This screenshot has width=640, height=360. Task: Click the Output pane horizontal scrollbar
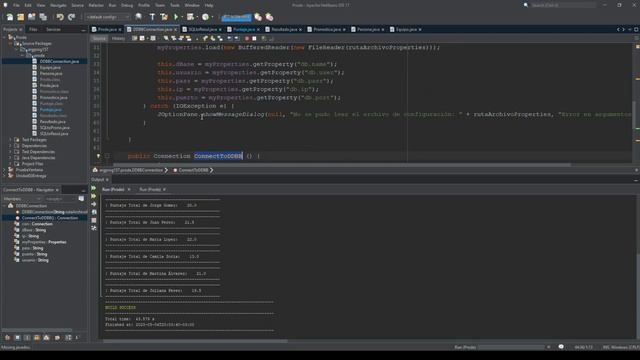195,341
